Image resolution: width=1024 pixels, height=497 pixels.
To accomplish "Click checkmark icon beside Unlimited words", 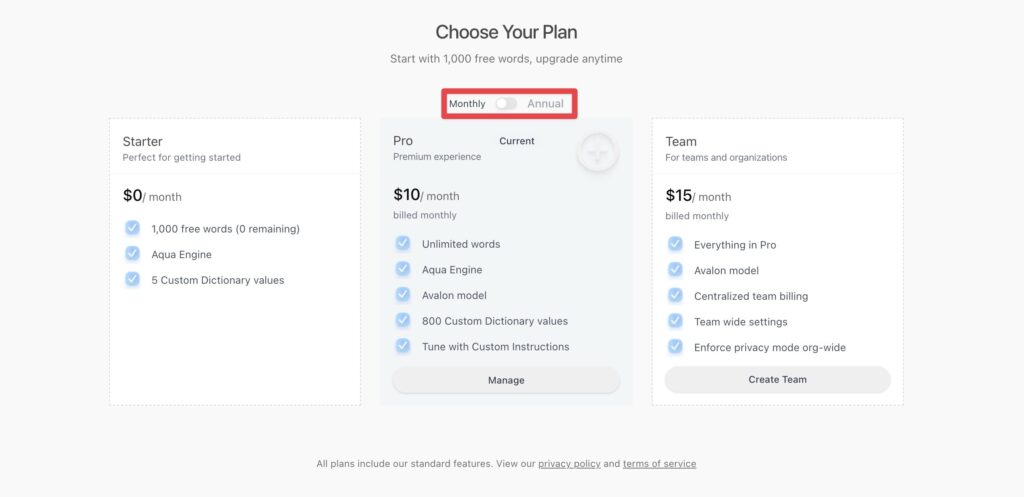I will pyautogui.click(x=403, y=243).
